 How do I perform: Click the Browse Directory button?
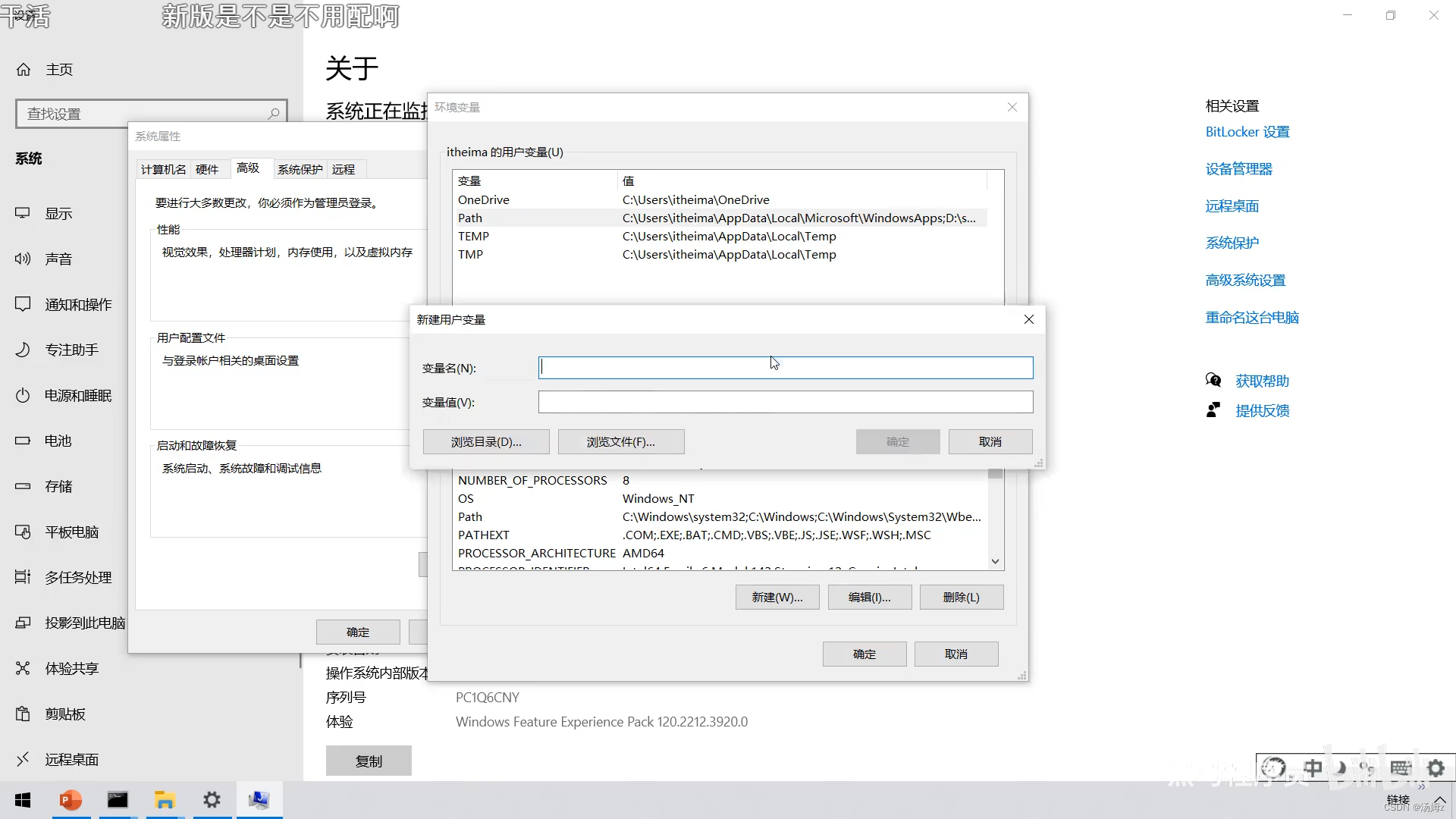[x=486, y=441]
